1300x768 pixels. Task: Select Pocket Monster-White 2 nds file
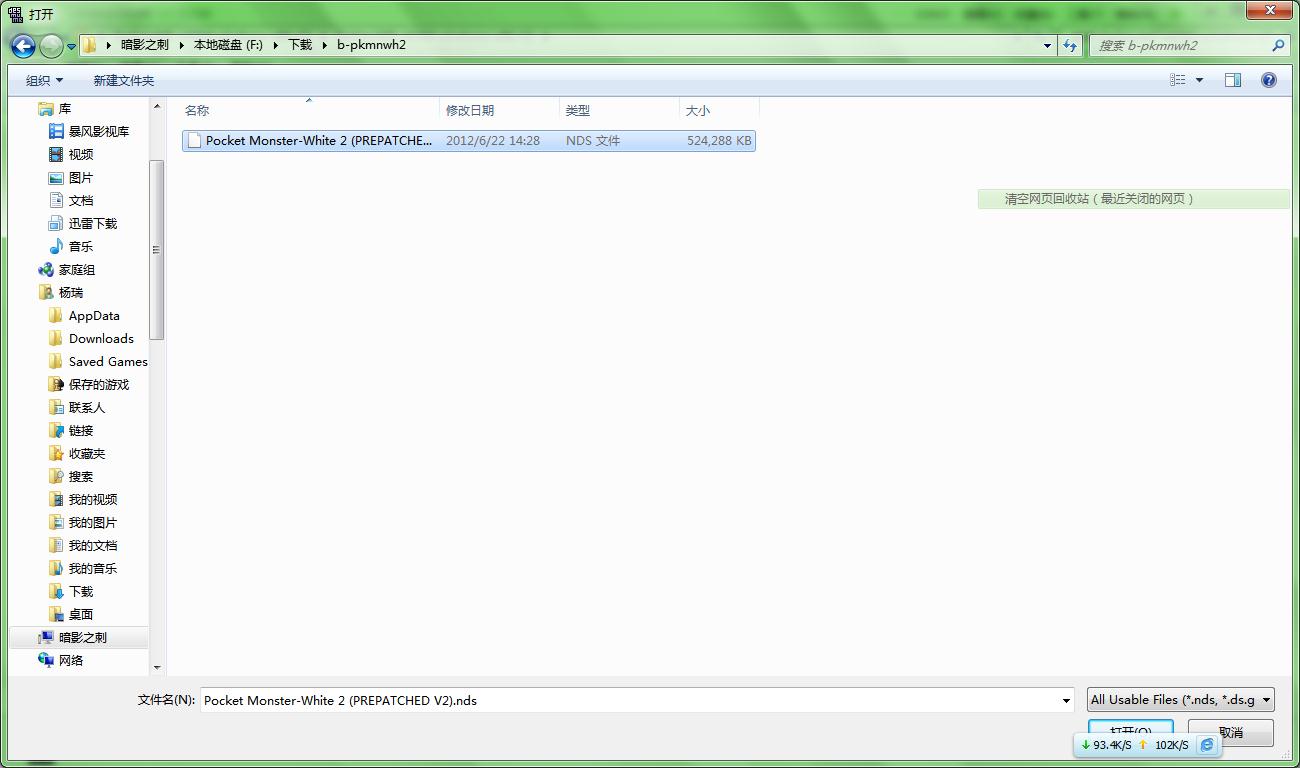pos(468,141)
